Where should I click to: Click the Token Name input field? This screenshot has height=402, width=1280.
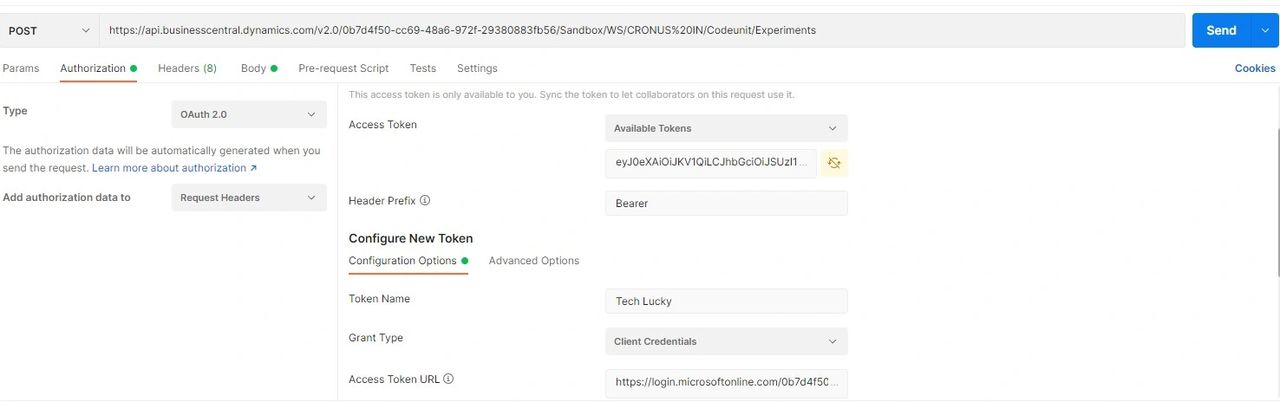pyautogui.click(x=726, y=301)
